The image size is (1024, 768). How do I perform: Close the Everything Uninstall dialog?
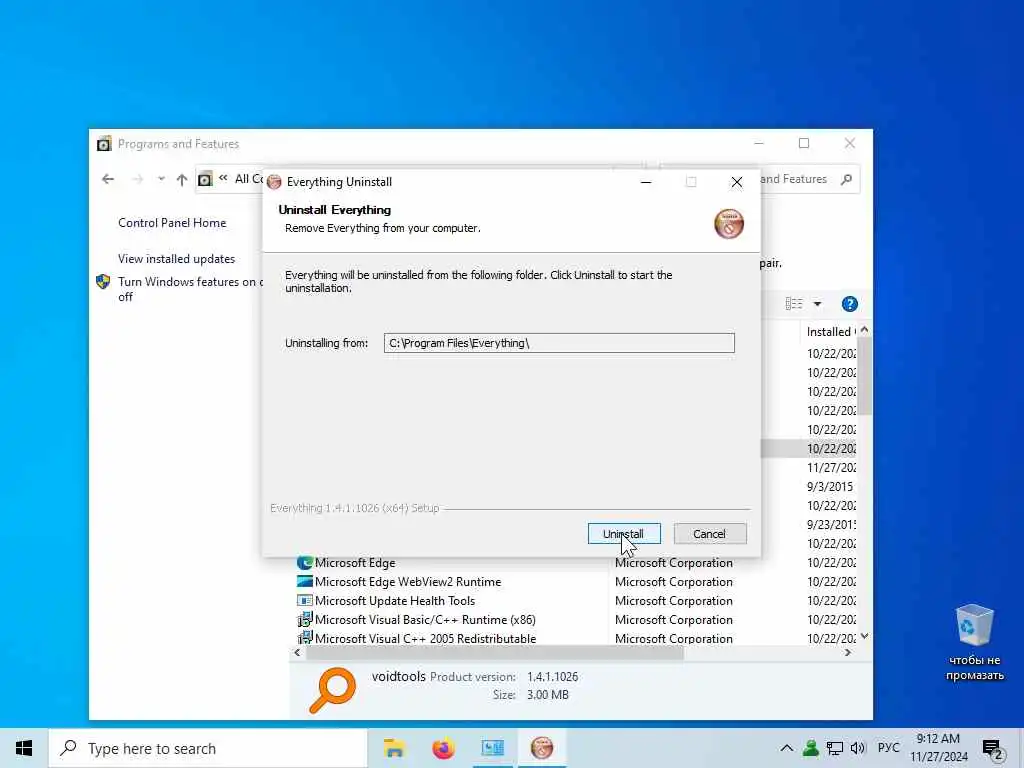[737, 182]
